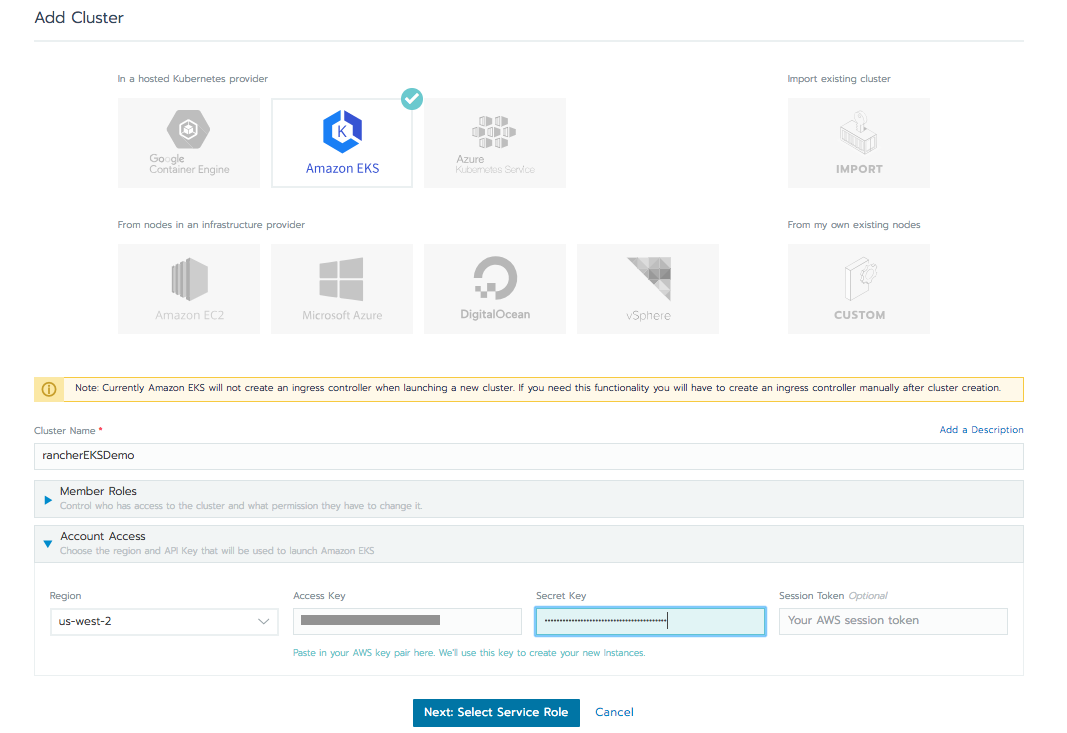Click Add a Description

coord(981,429)
